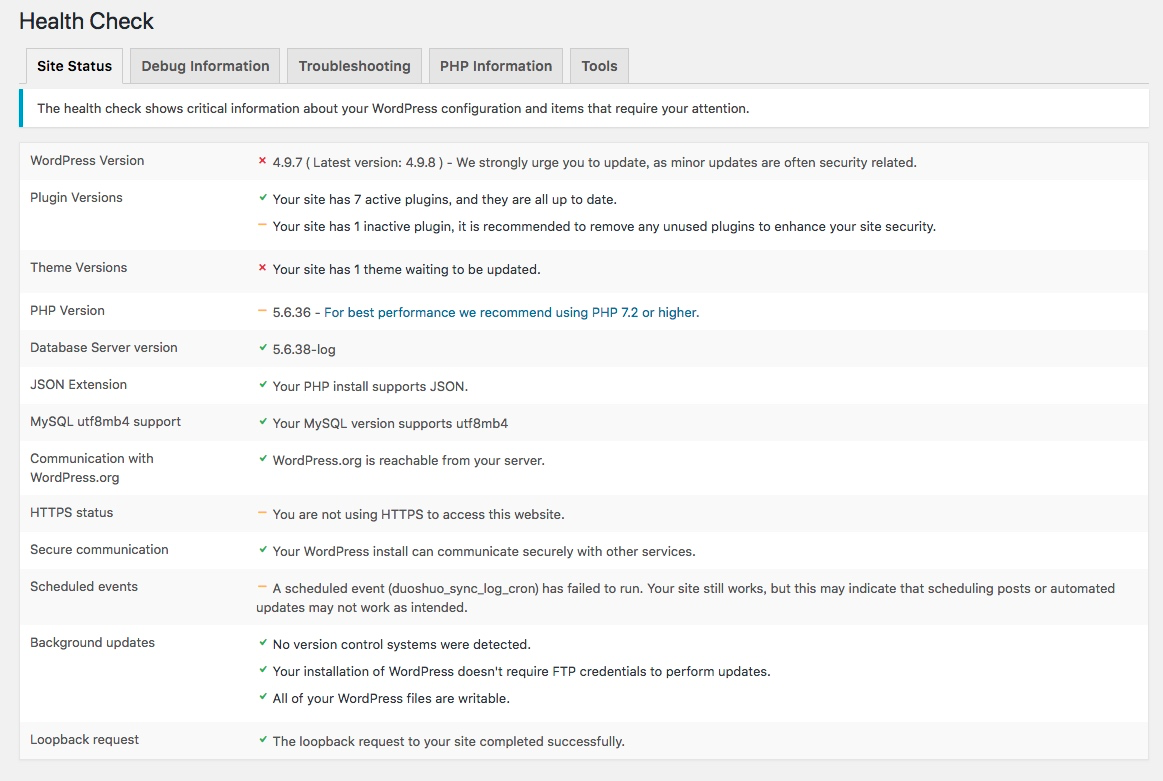The height and width of the screenshot is (781, 1163).
Task: Go to the PHP Information tab
Action: tap(496, 66)
